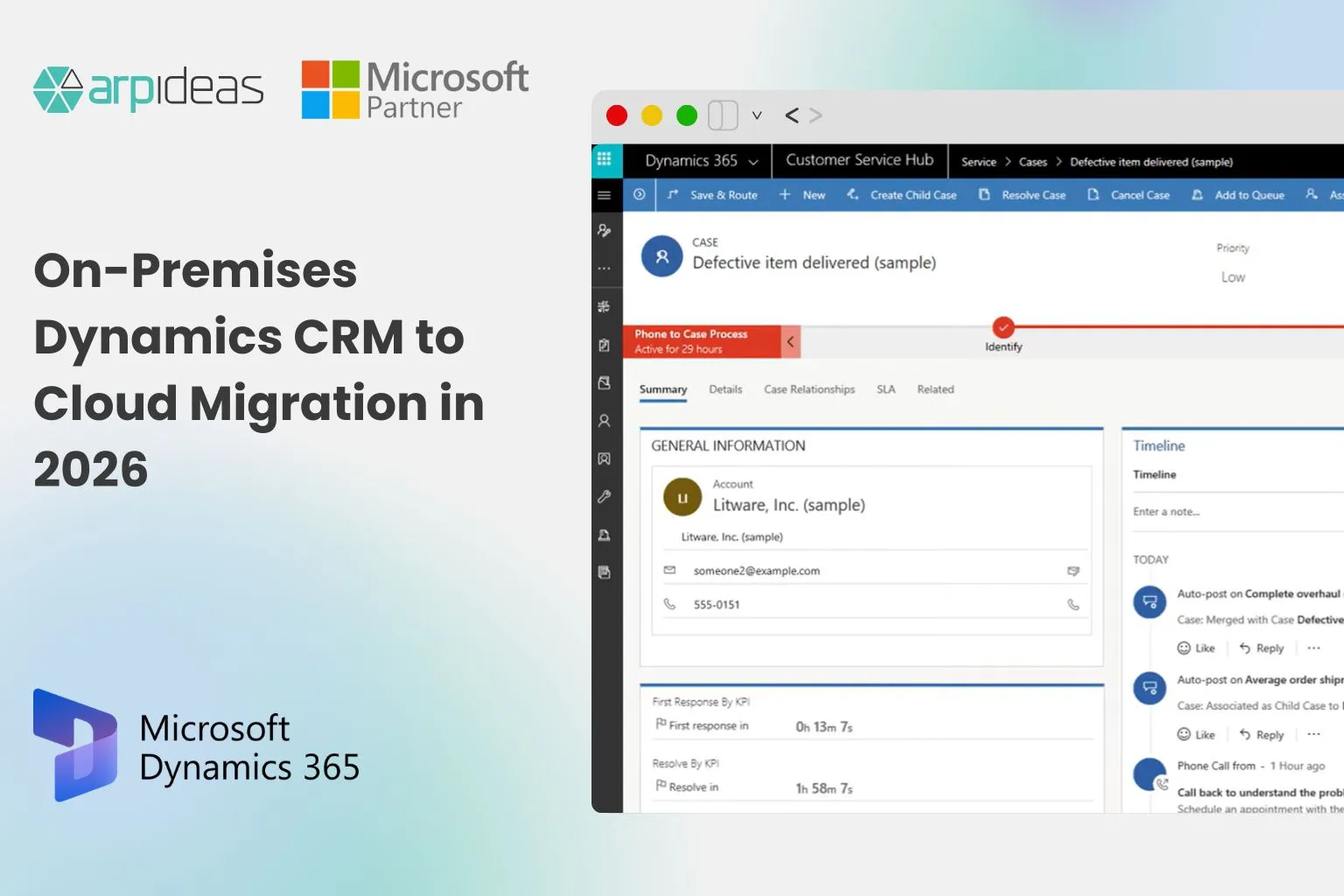Open the Related tab

click(935, 389)
